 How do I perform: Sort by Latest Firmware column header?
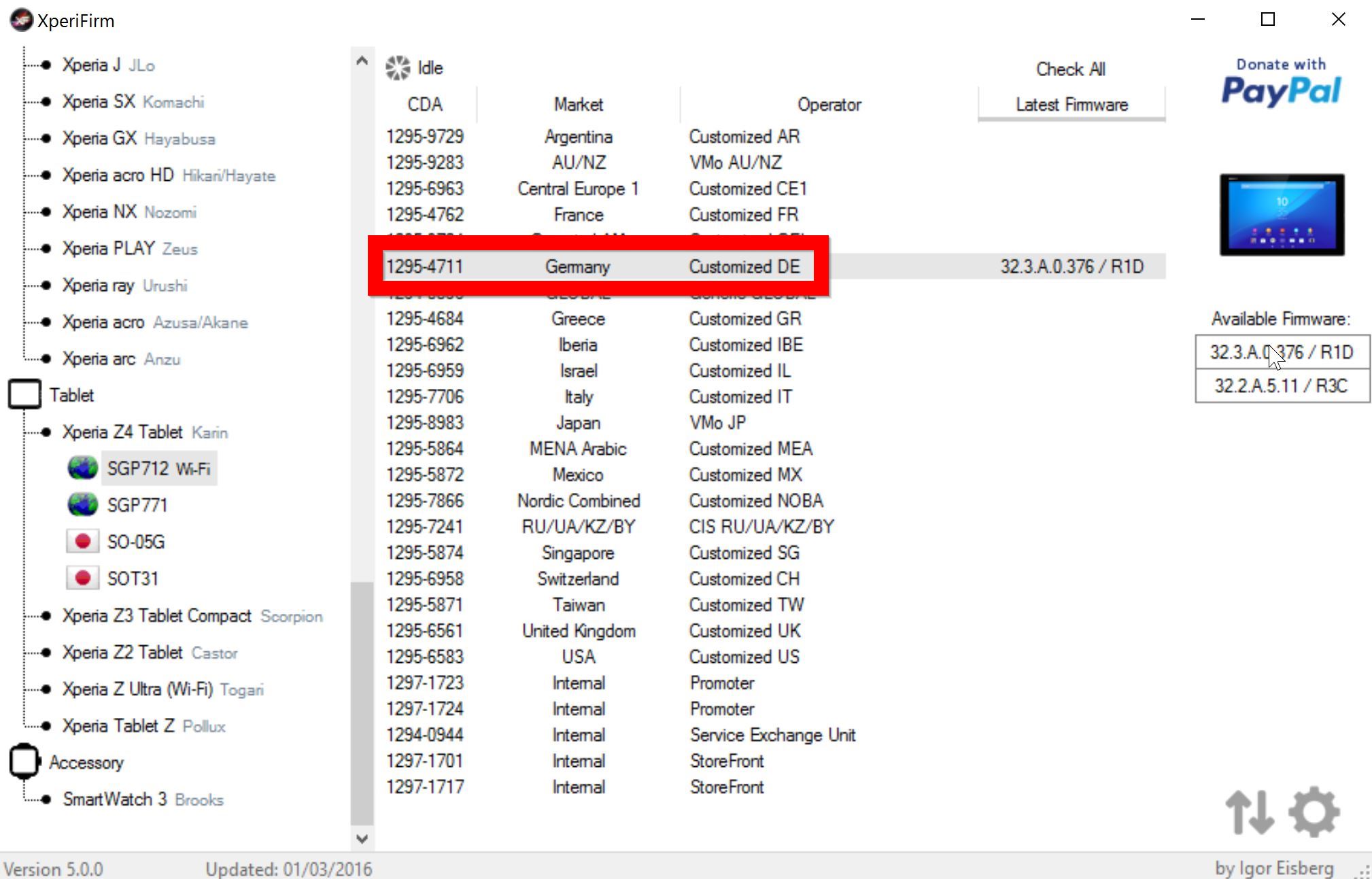1071,105
